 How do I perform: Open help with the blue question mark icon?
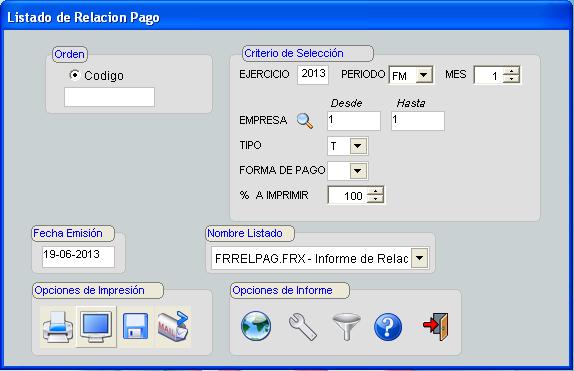click(x=388, y=327)
